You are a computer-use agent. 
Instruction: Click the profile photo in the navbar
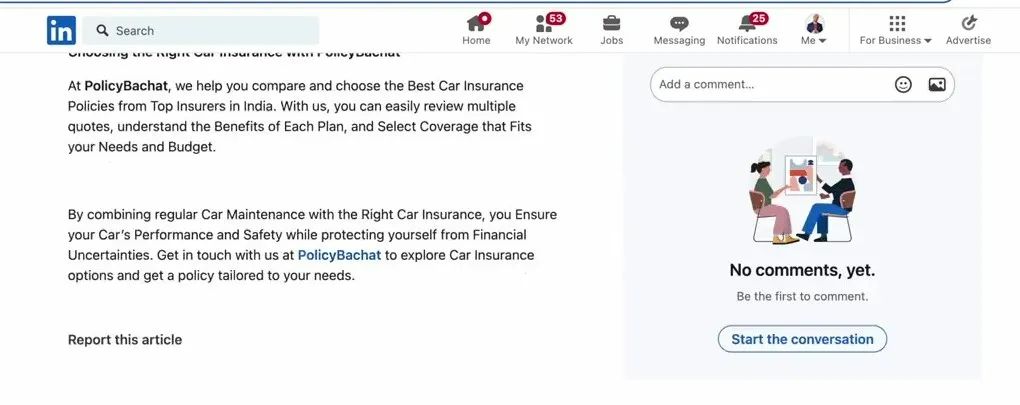[x=815, y=23]
